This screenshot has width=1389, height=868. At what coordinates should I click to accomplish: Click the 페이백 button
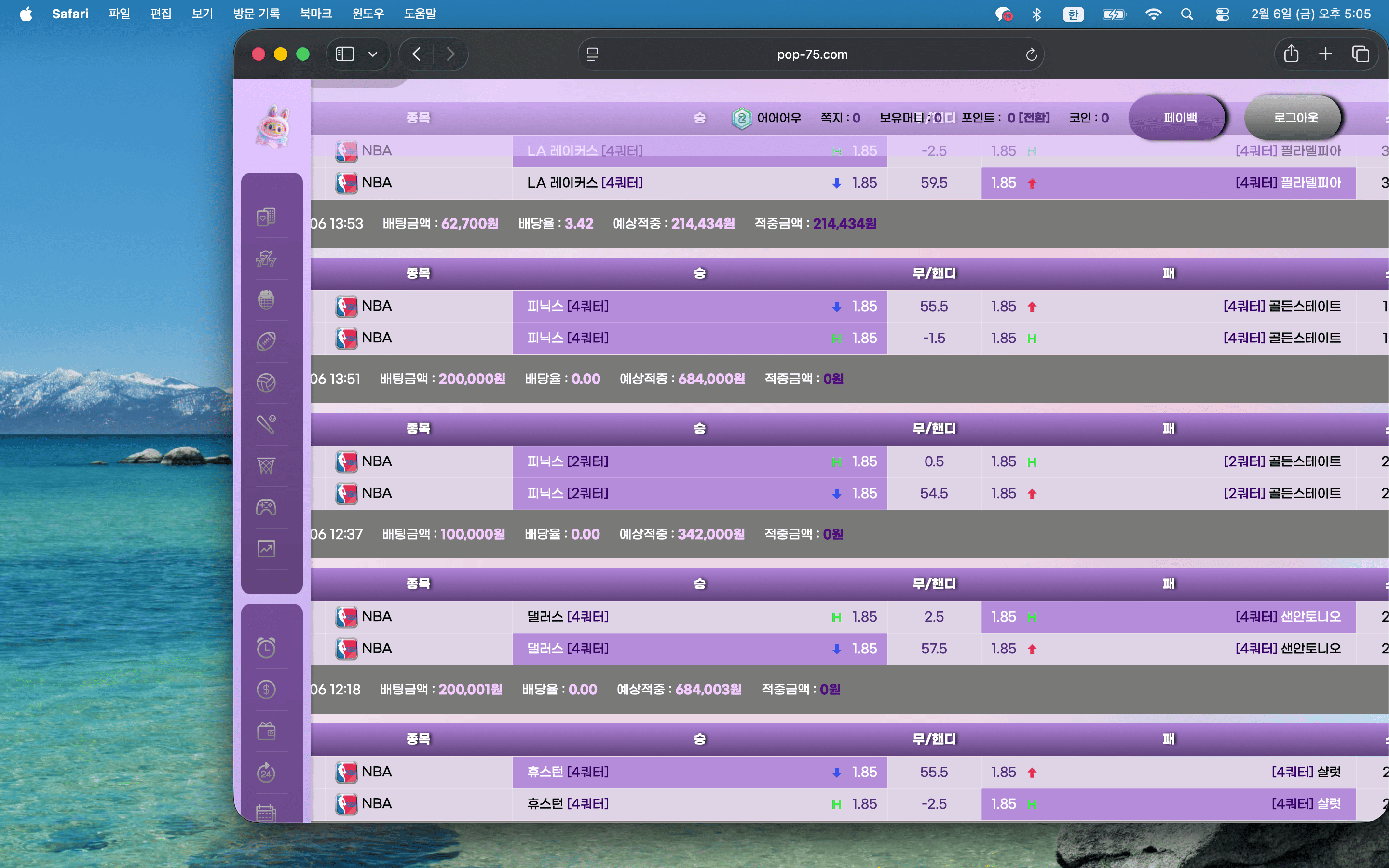[1177, 117]
